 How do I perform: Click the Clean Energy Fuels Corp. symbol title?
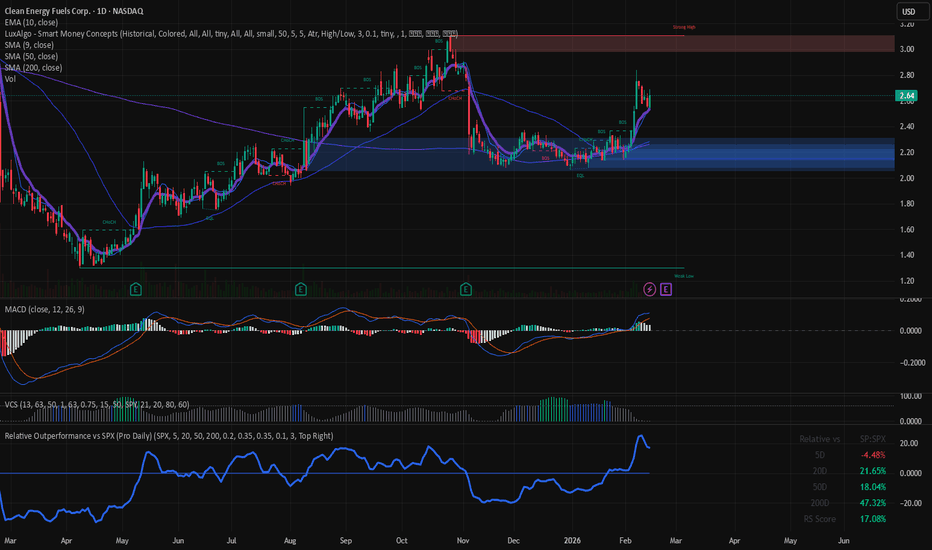[74, 11]
